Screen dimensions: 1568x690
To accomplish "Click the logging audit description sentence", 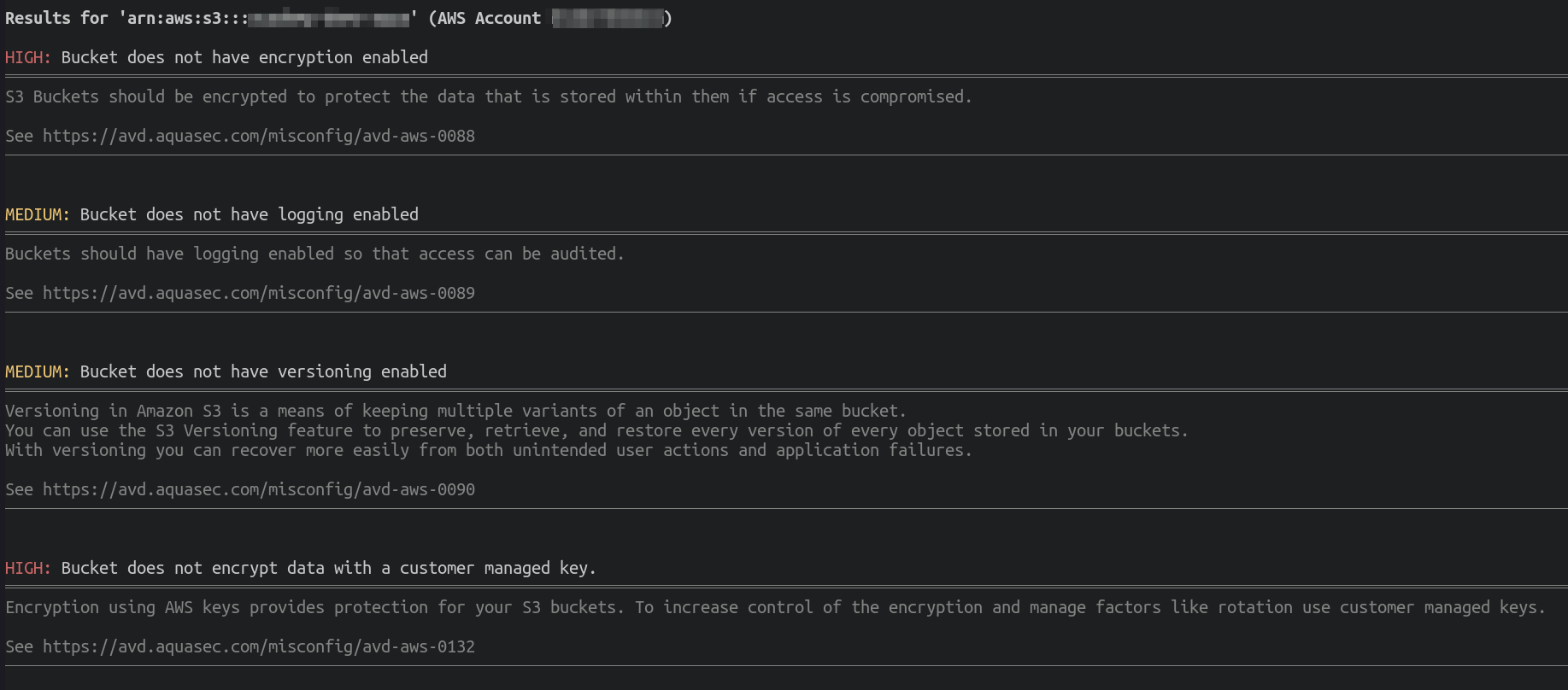I will point(314,254).
